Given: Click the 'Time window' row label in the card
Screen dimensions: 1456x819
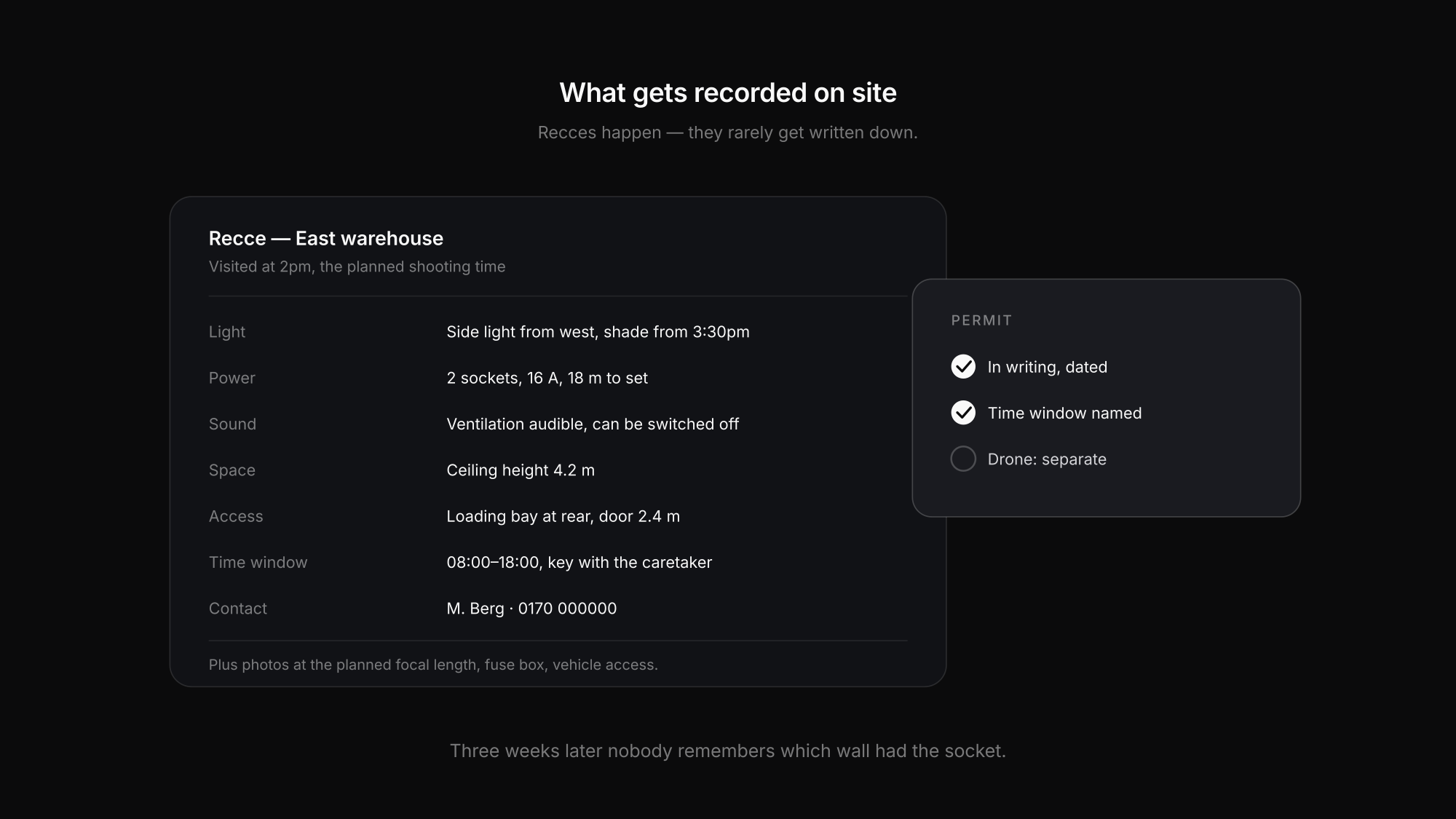Looking at the screenshot, I should tap(258, 562).
